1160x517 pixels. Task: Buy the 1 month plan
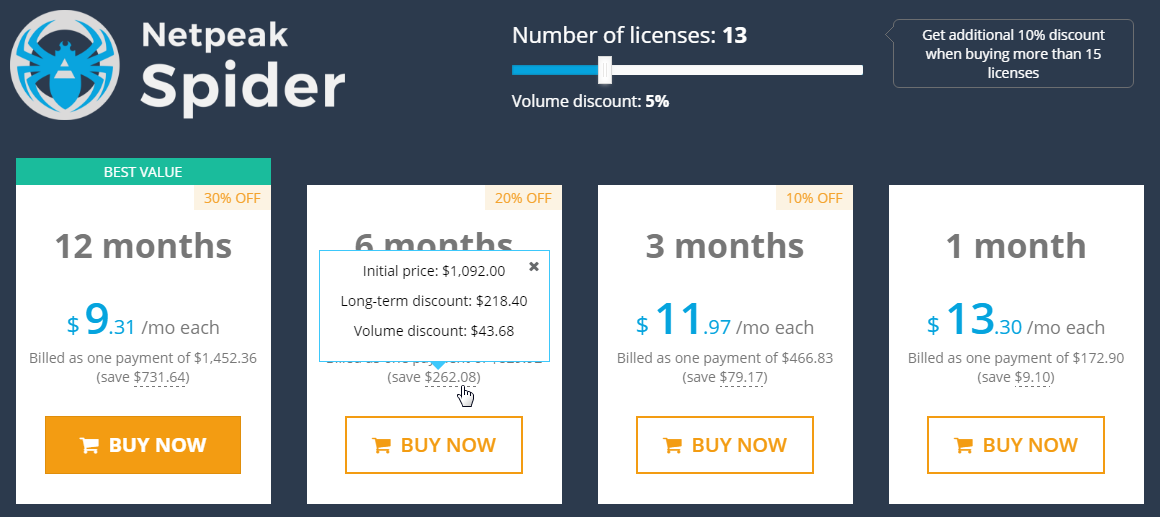pyautogui.click(x=1015, y=445)
